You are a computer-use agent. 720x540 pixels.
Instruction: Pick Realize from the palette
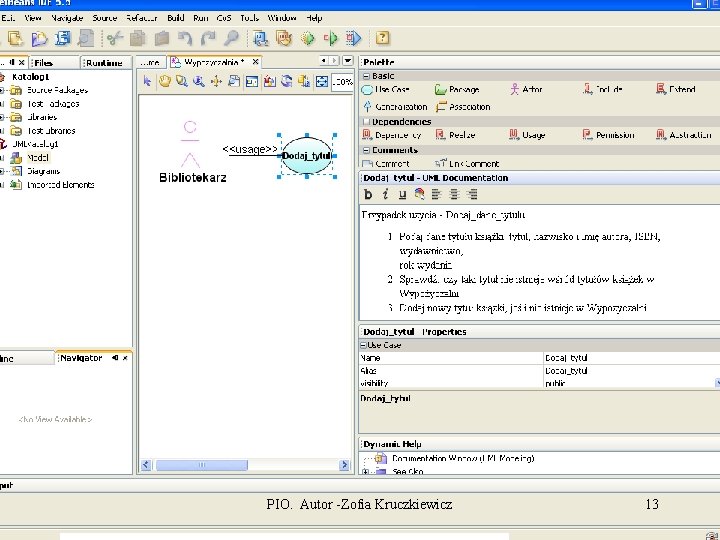click(456, 135)
